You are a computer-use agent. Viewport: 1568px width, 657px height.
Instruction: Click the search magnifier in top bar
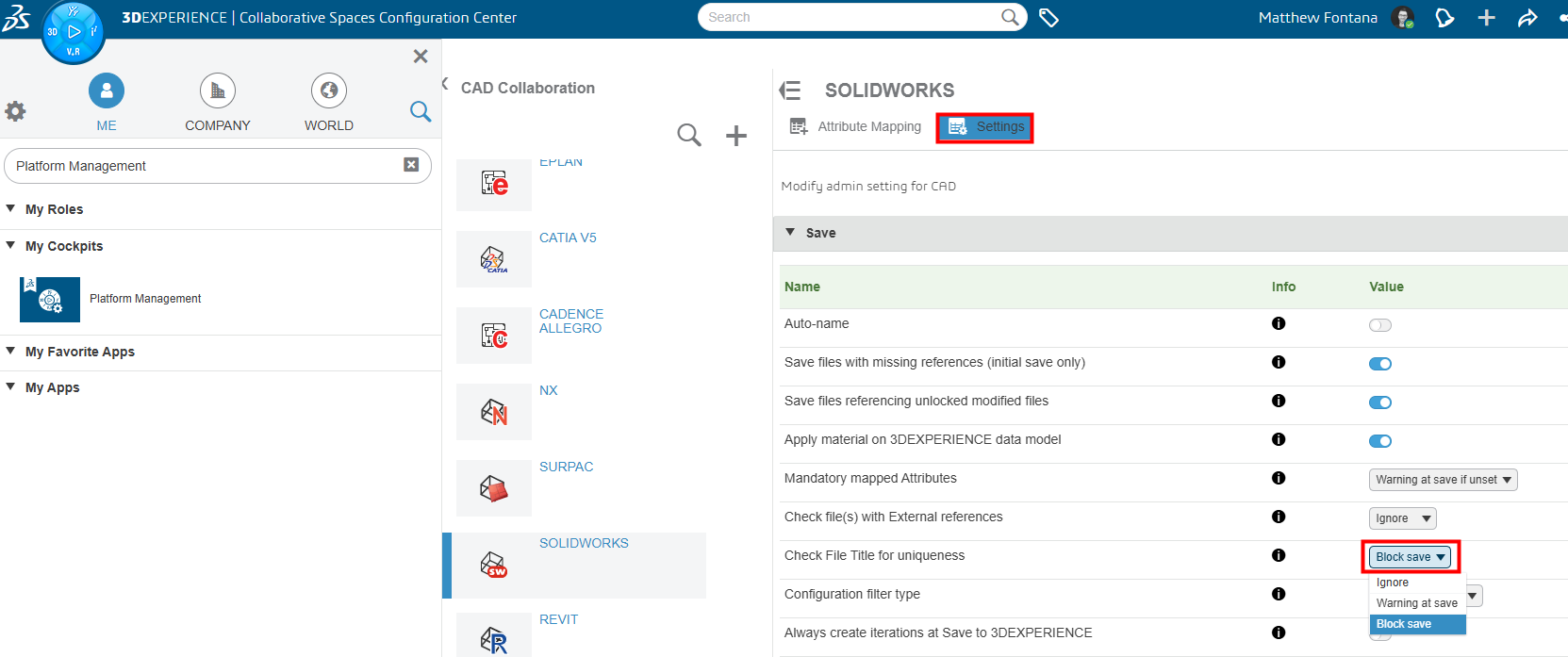(x=1010, y=17)
